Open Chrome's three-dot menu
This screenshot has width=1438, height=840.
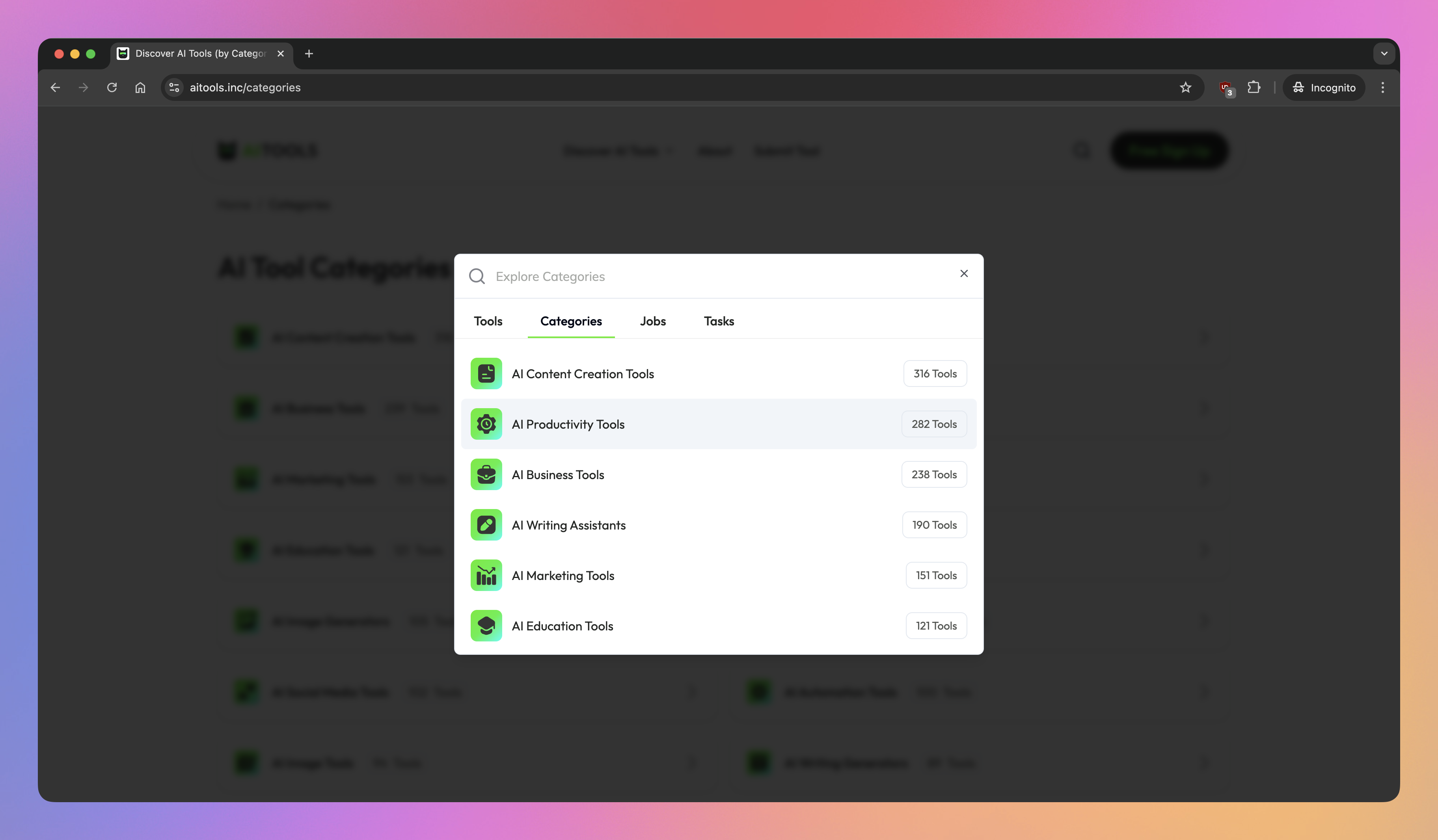tap(1382, 87)
